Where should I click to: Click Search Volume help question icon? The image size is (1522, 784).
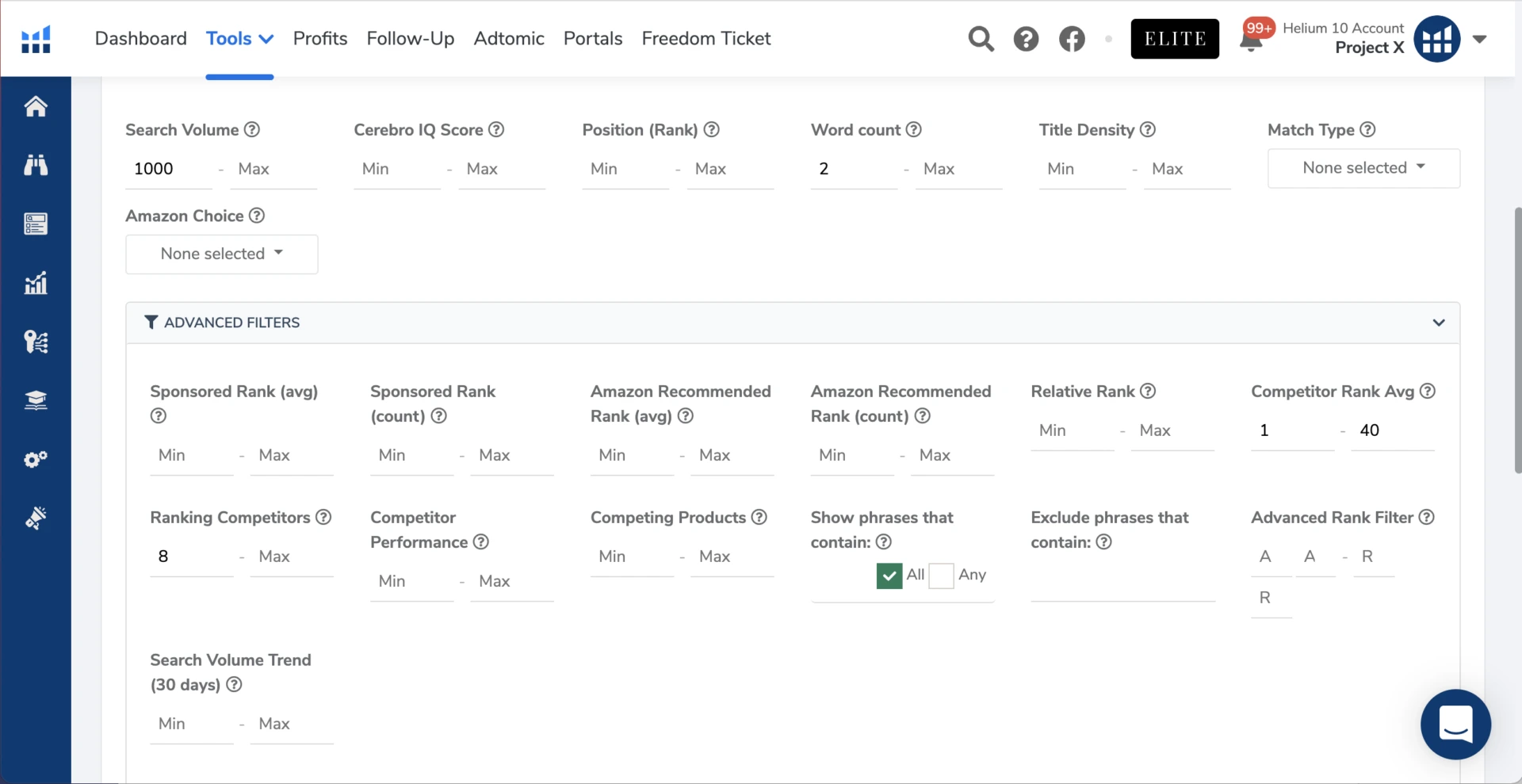coord(252,129)
